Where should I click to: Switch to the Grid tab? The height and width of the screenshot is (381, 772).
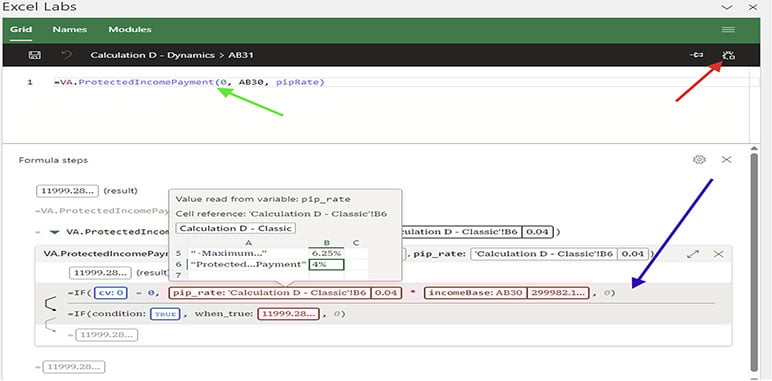pos(21,30)
